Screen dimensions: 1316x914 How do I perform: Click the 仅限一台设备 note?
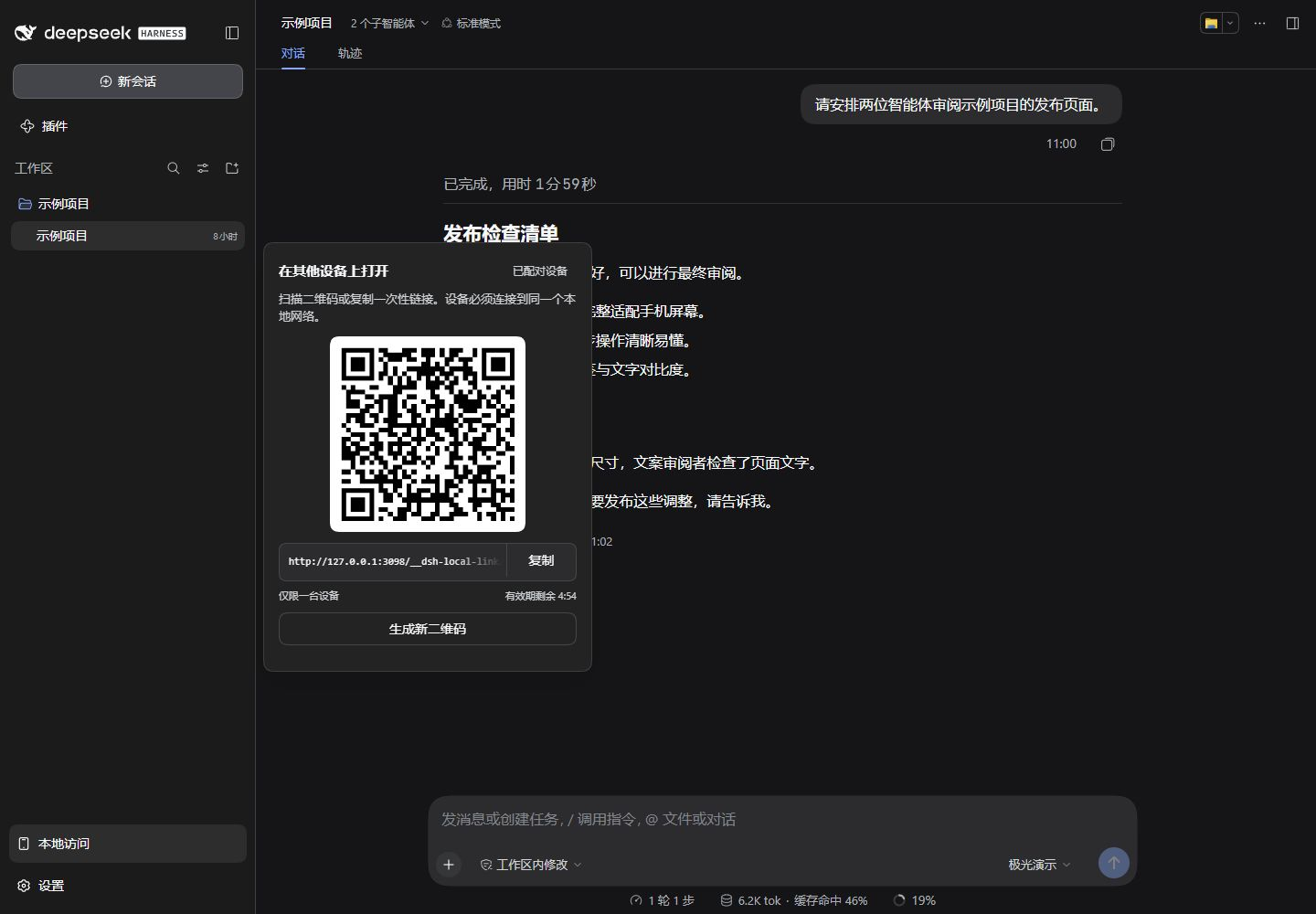coord(309,596)
